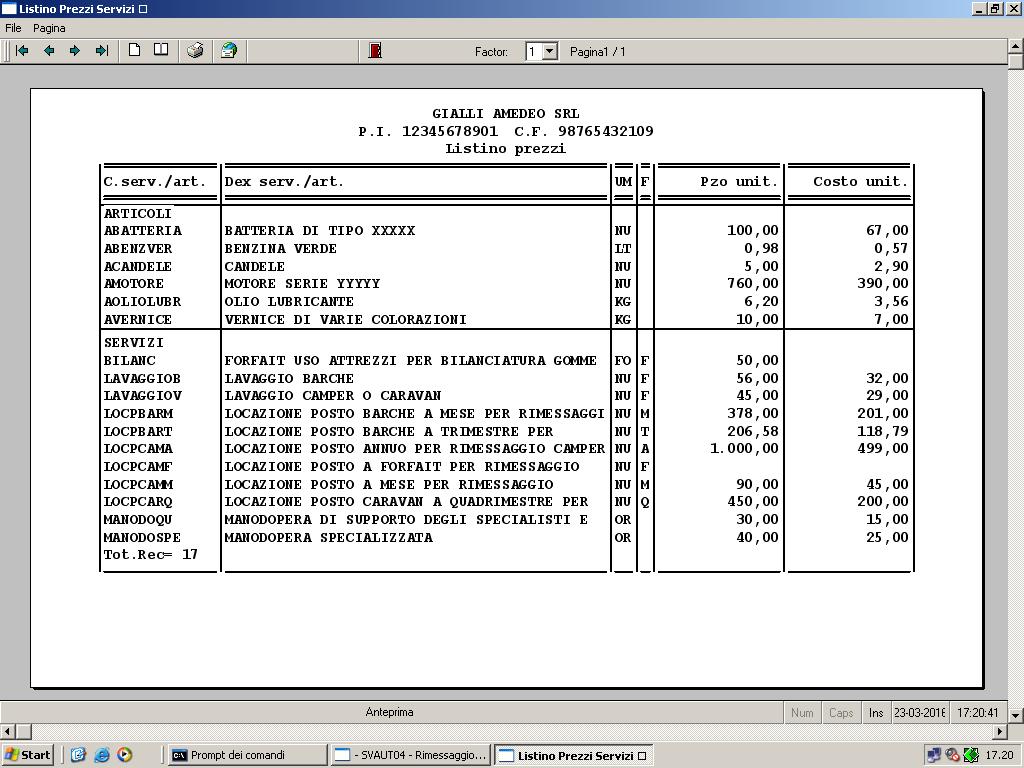1024x768 pixels.
Task: Click the LOCPCAMF code
Action: [138, 467]
